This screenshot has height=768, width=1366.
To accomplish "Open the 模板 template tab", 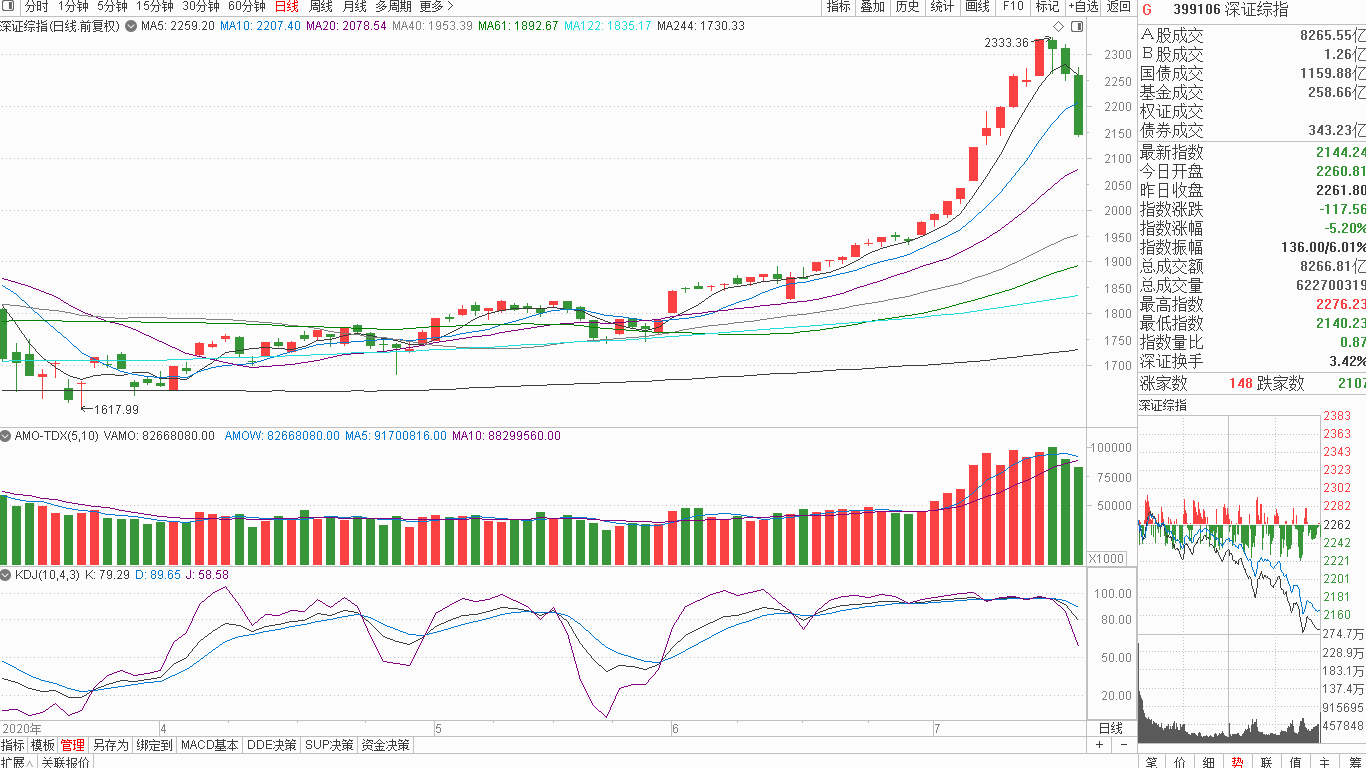I will pos(42,745).
